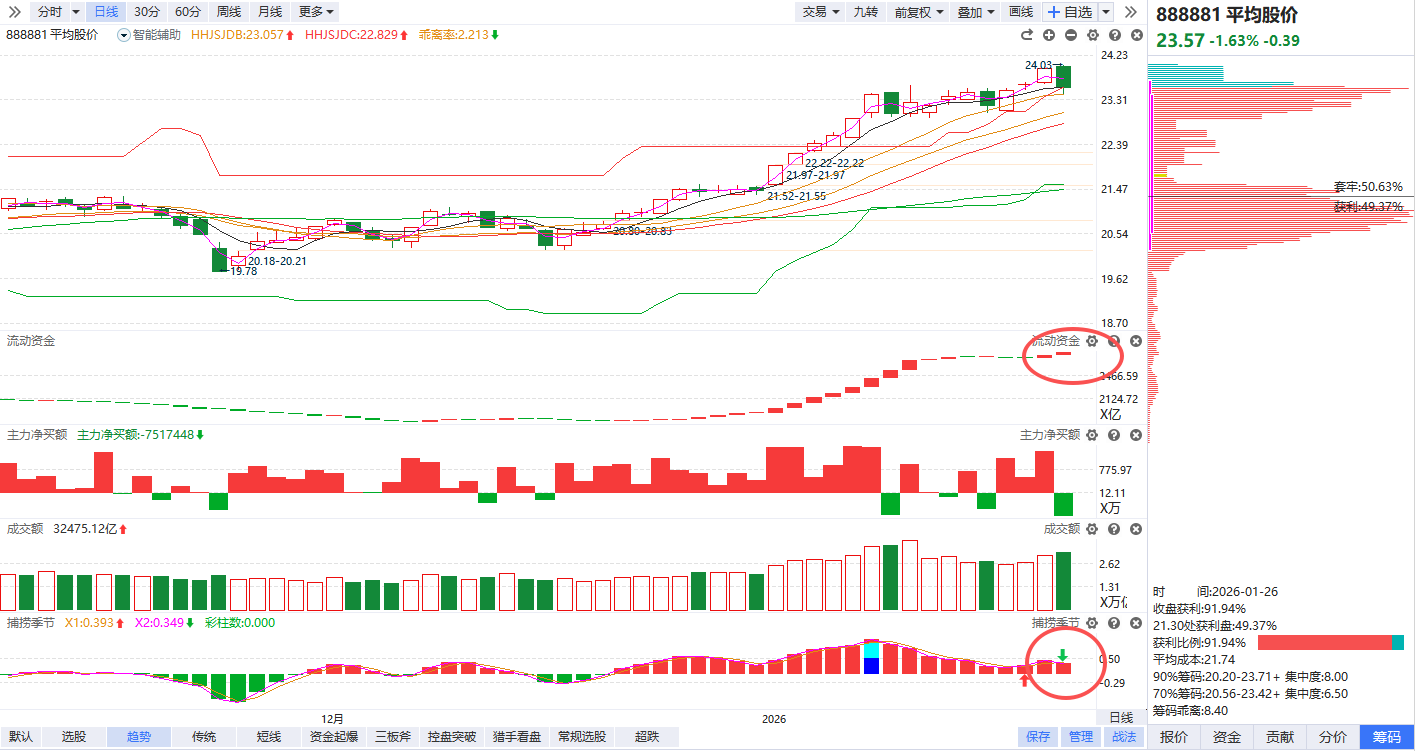Open the 交易 dropdown menu
The width and height of the screenshot is (1415, 751).
(x=821, y=12)
